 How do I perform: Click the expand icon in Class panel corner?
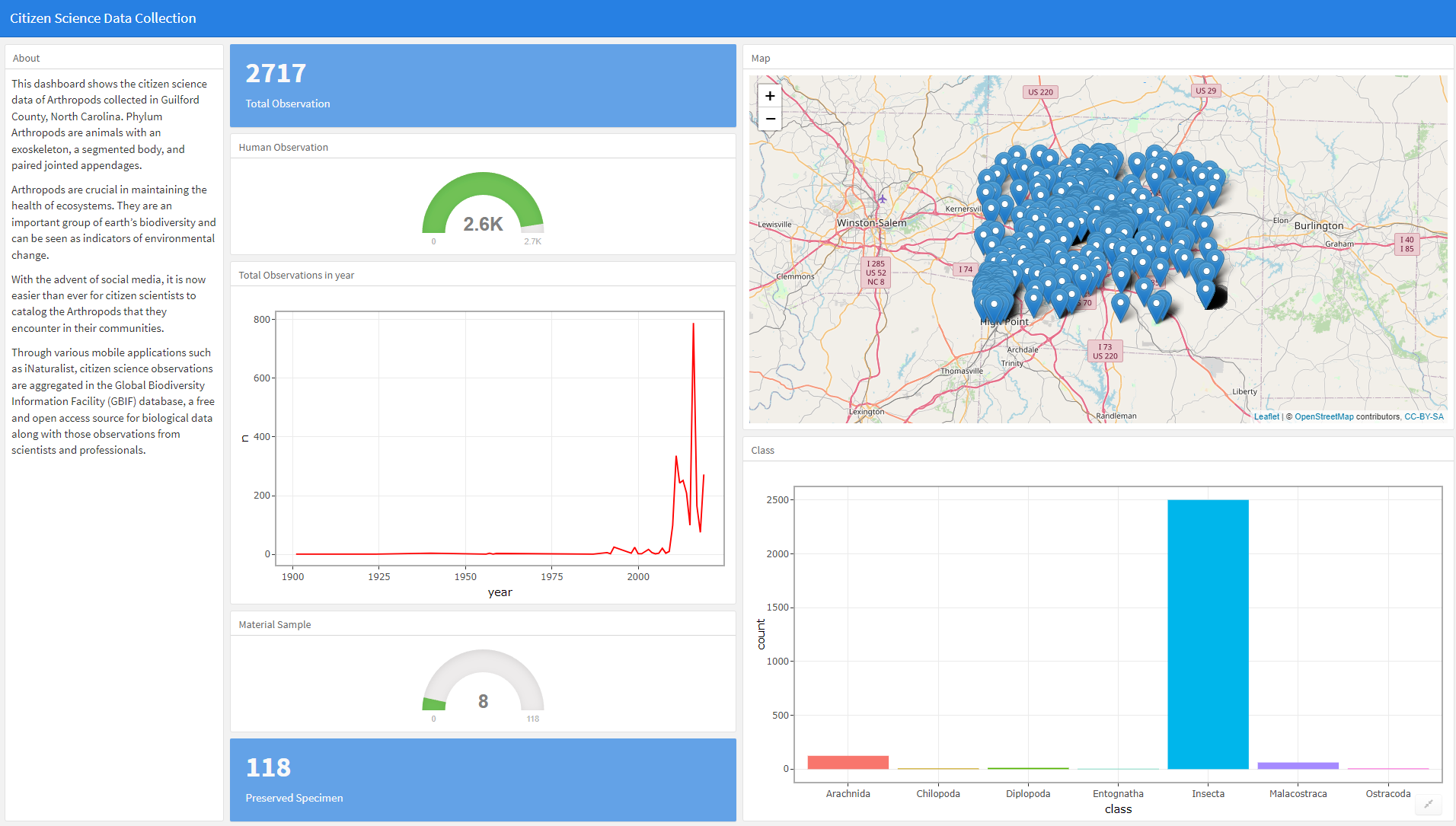click(x=1429, y=804)
